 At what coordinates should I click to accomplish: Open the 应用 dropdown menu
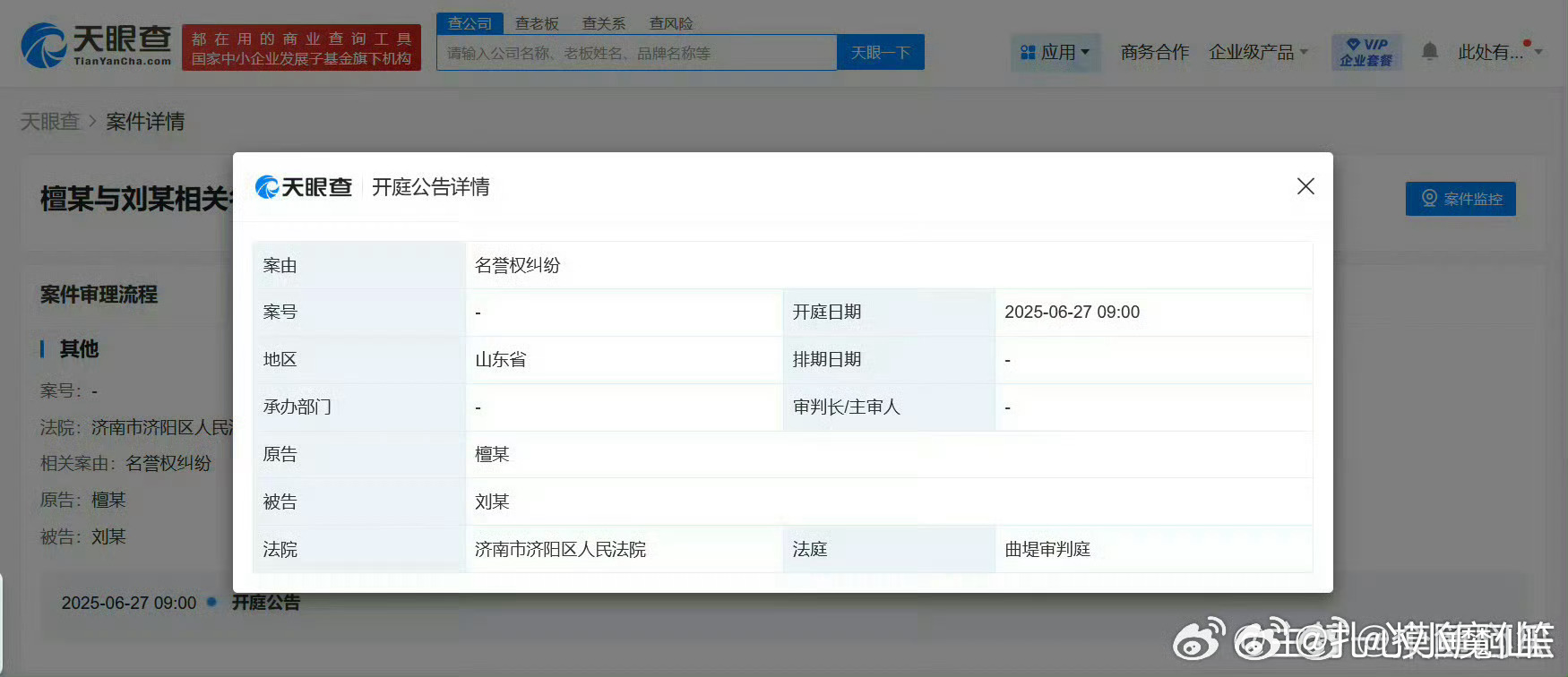pyautogui.click(x=1055, y=52)
